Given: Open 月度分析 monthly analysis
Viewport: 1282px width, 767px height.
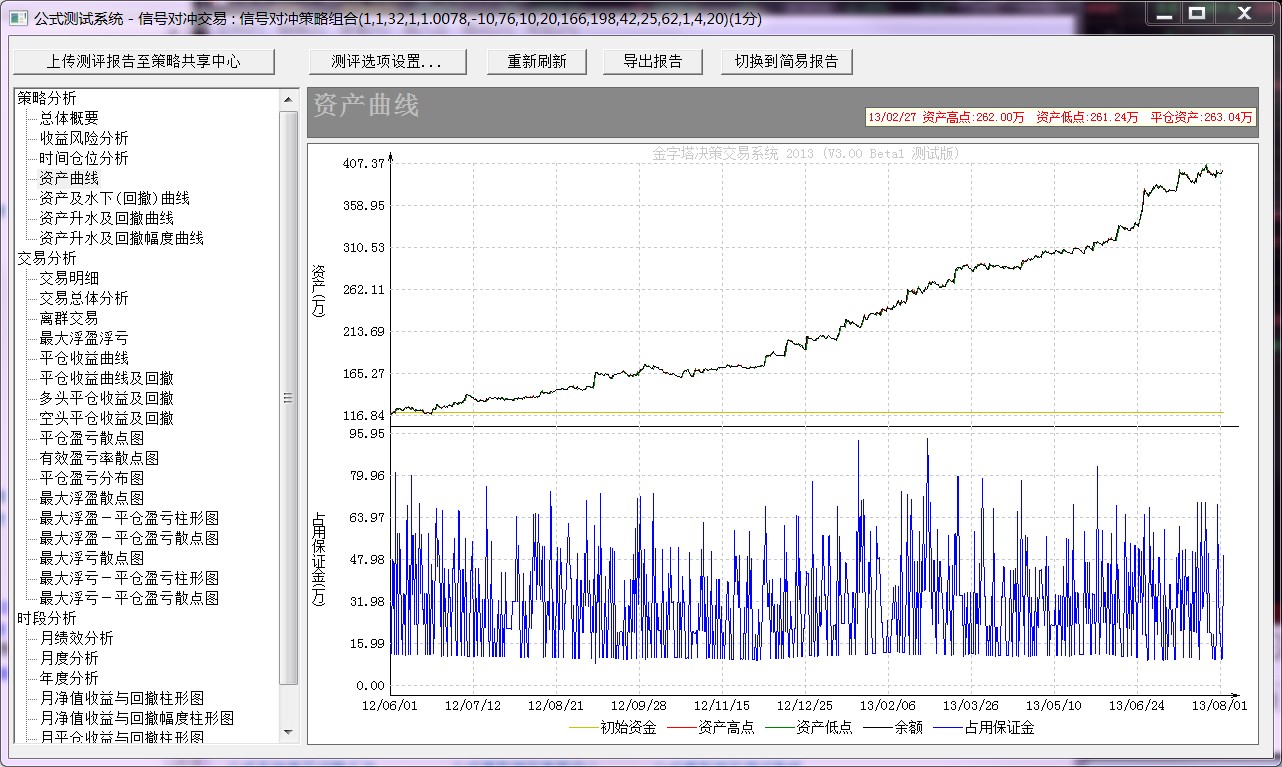Looking at the screenshot, I should point(69,658).
